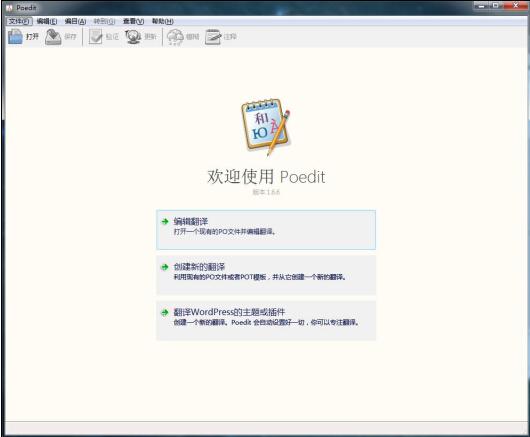The image size is (530, 437).
Task: Maximize the Poedit window
Action: point(496,6)
